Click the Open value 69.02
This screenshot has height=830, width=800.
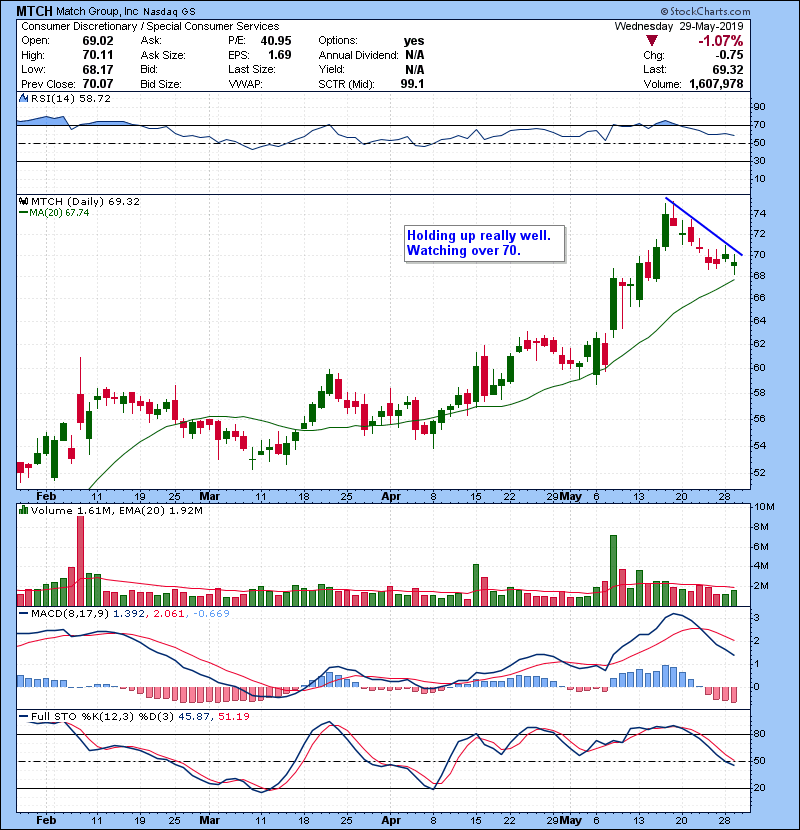tap(97, 41)
